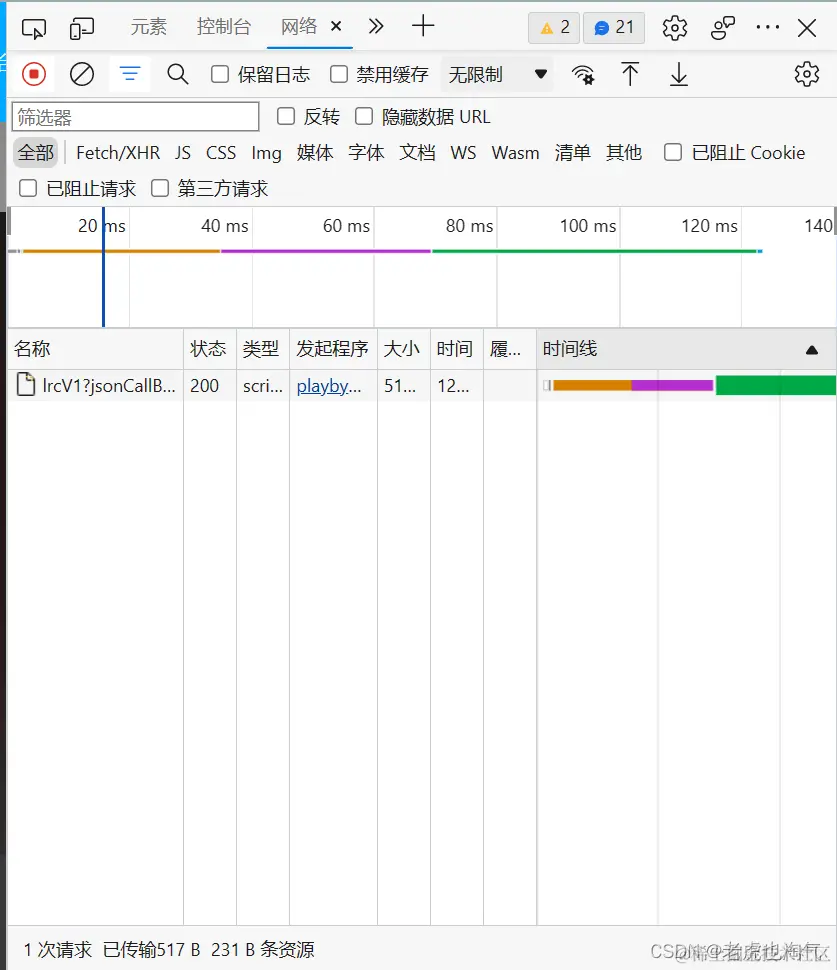Toggle the device emulation mode

pyautogui.click(x=79, y=28)
